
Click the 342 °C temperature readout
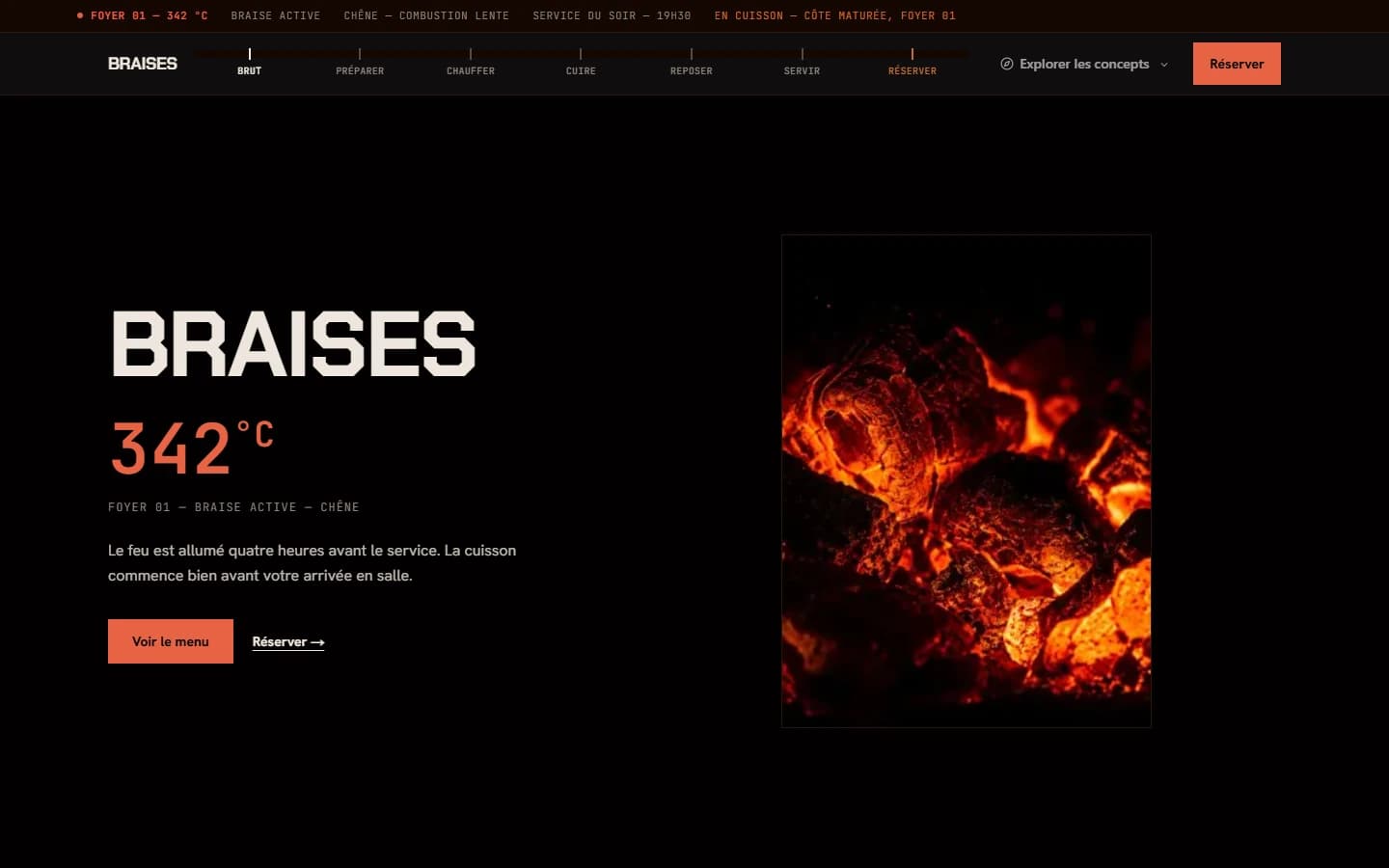192,448
